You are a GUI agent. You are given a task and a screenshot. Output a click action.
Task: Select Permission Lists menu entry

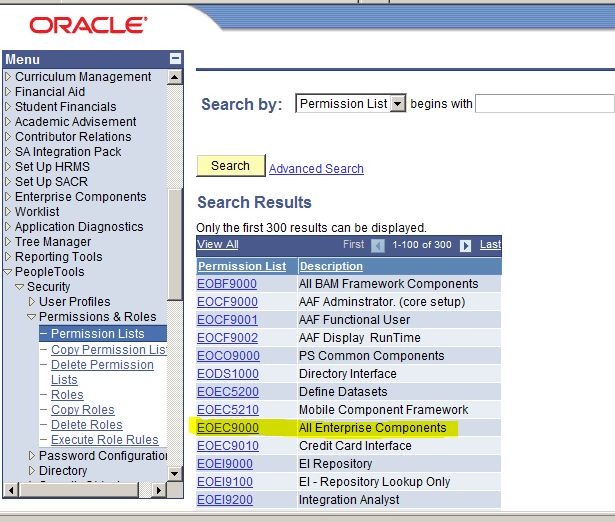click(98, 333)
